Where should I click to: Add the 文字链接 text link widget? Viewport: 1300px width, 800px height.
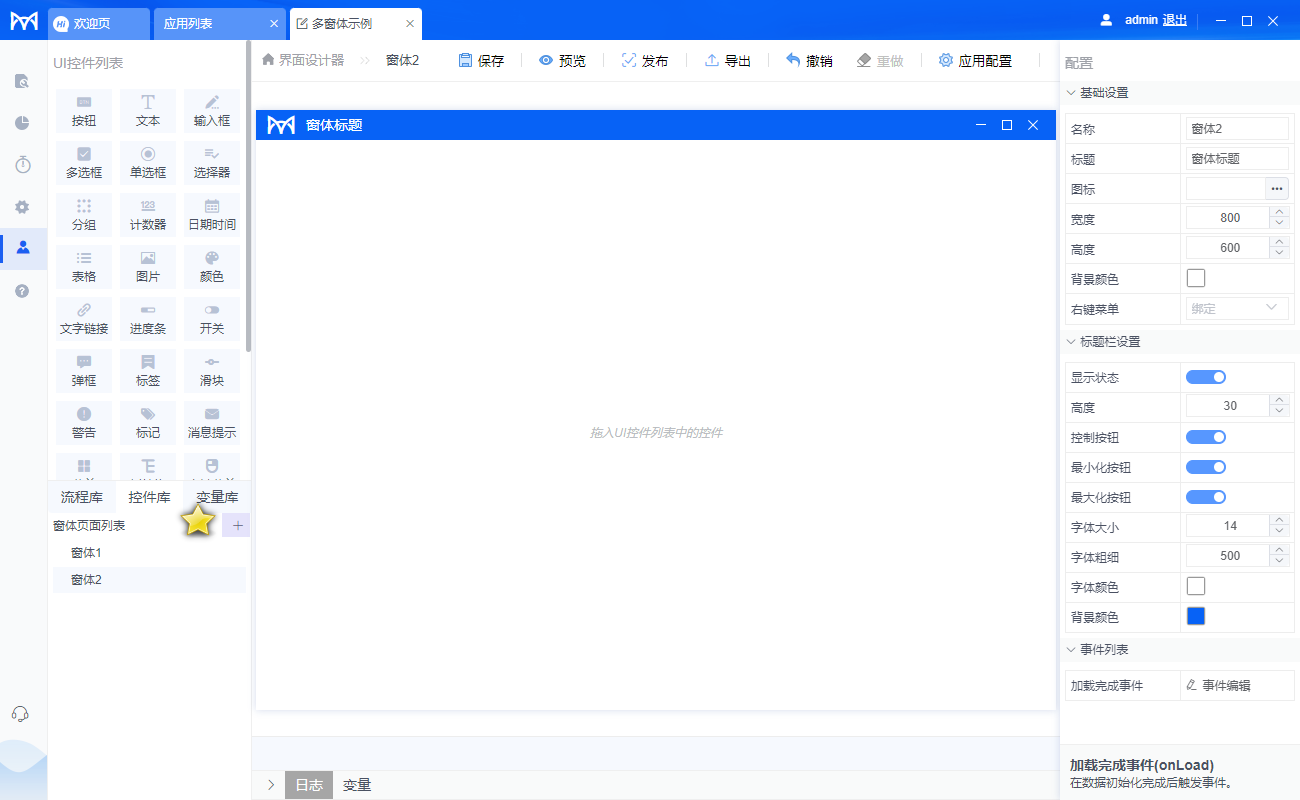(x=84, y=319)
